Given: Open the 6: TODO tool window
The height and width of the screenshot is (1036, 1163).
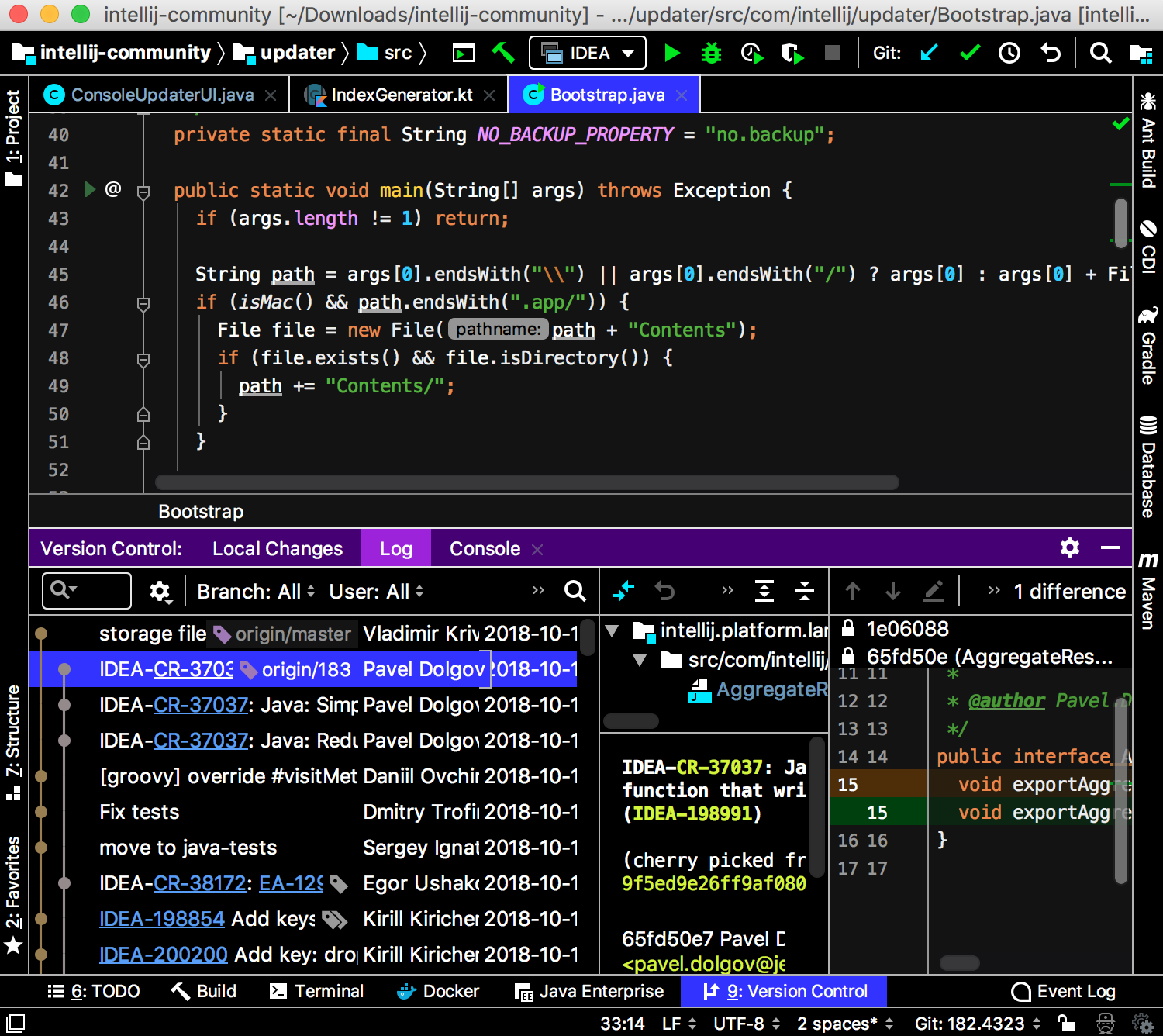Looking at the screenshot, I should (x=93, y=991).
